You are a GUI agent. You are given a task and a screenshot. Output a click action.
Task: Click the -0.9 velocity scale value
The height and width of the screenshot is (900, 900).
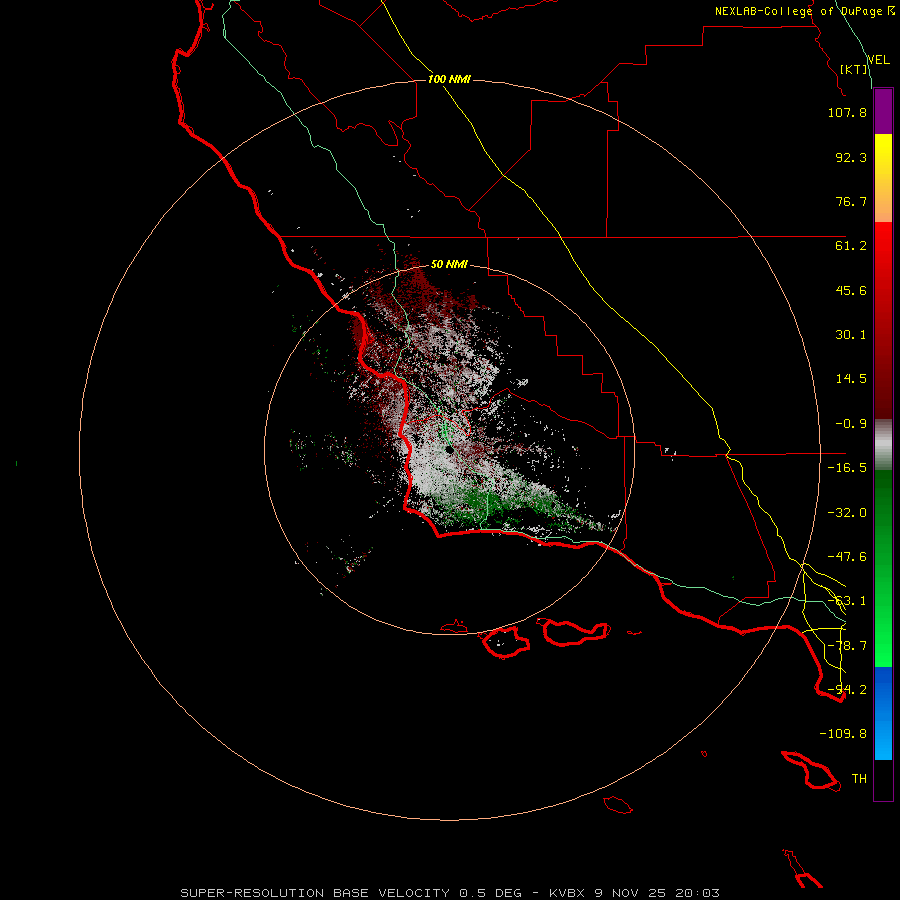tap(851, 424)
